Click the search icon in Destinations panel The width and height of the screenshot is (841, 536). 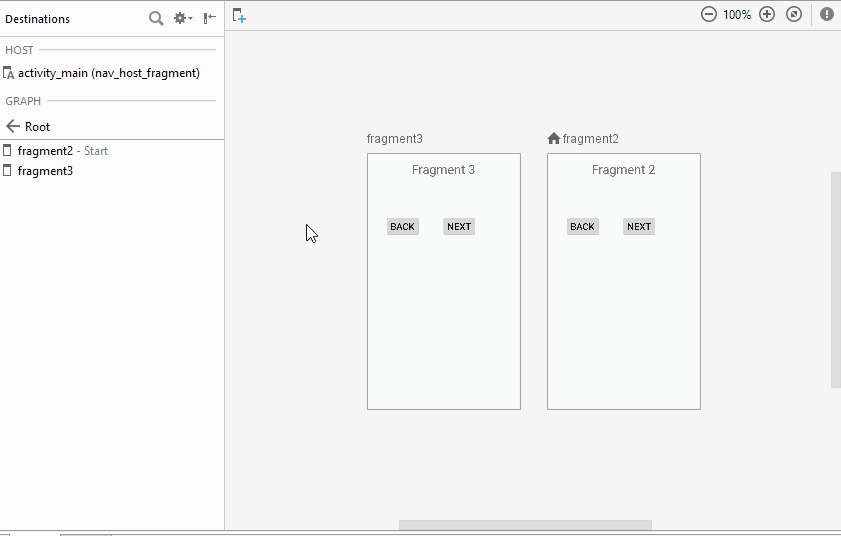coord(156,18)
